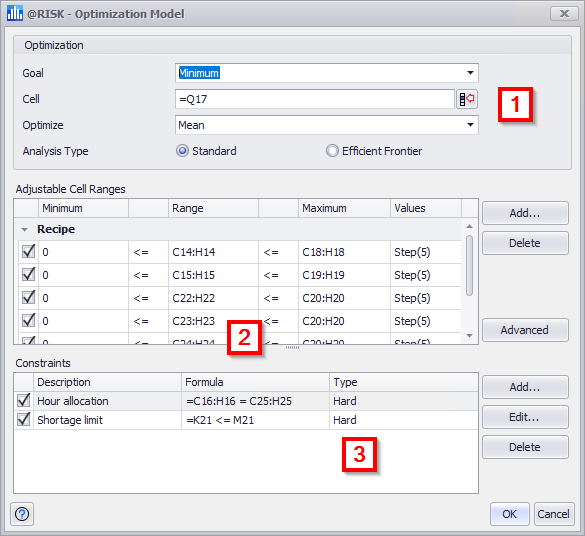585x536 pixels.
Task: Click the Cancel button
Action: 554,514
